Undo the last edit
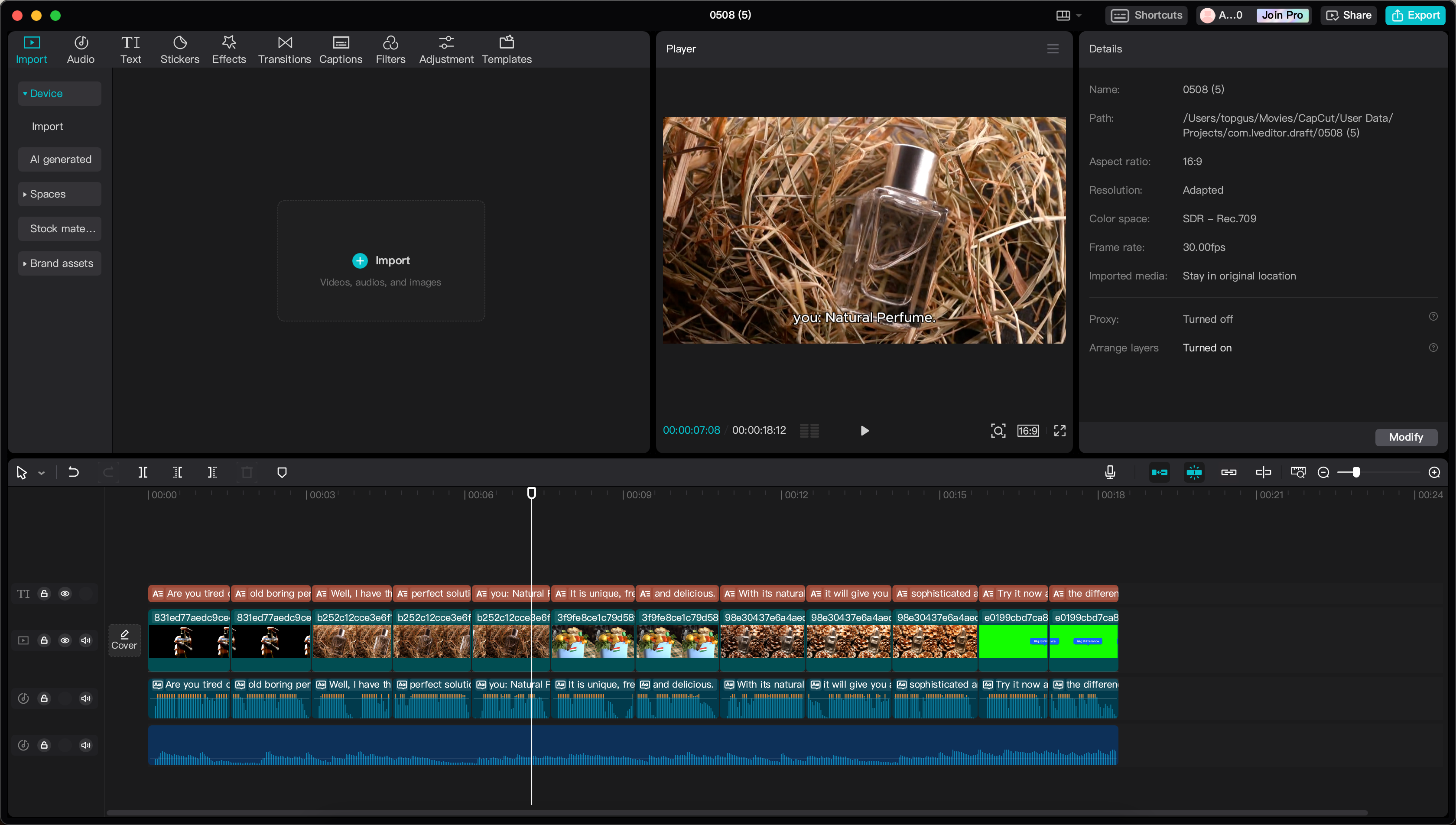This screenshot has height=825, width=1456. (x=73, y=472)
